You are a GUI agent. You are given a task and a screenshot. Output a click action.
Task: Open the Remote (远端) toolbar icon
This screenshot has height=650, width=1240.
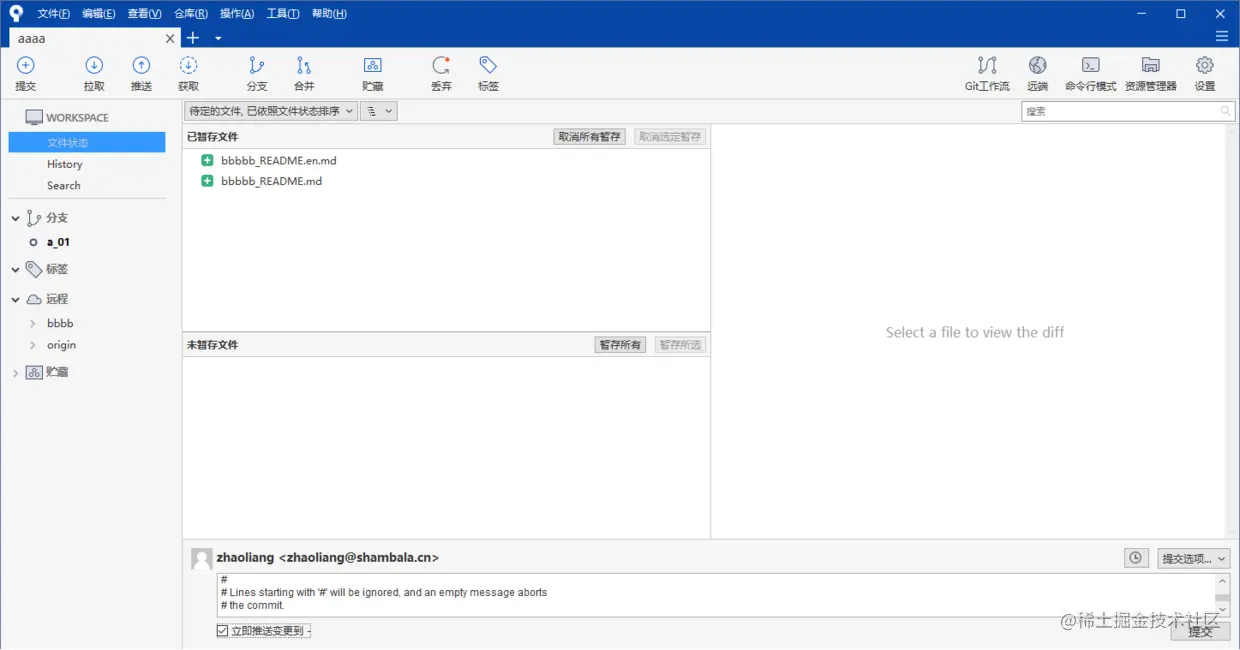(1038, 65)
